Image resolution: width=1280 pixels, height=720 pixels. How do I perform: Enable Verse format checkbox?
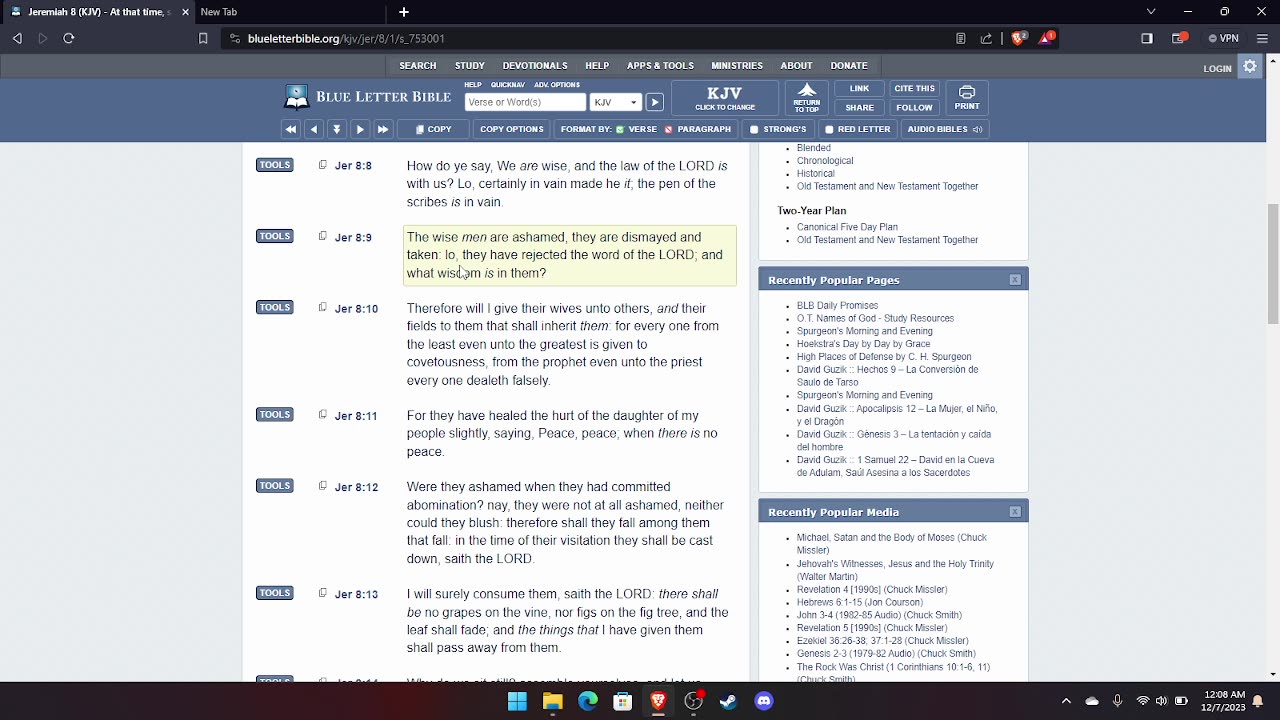621,129
